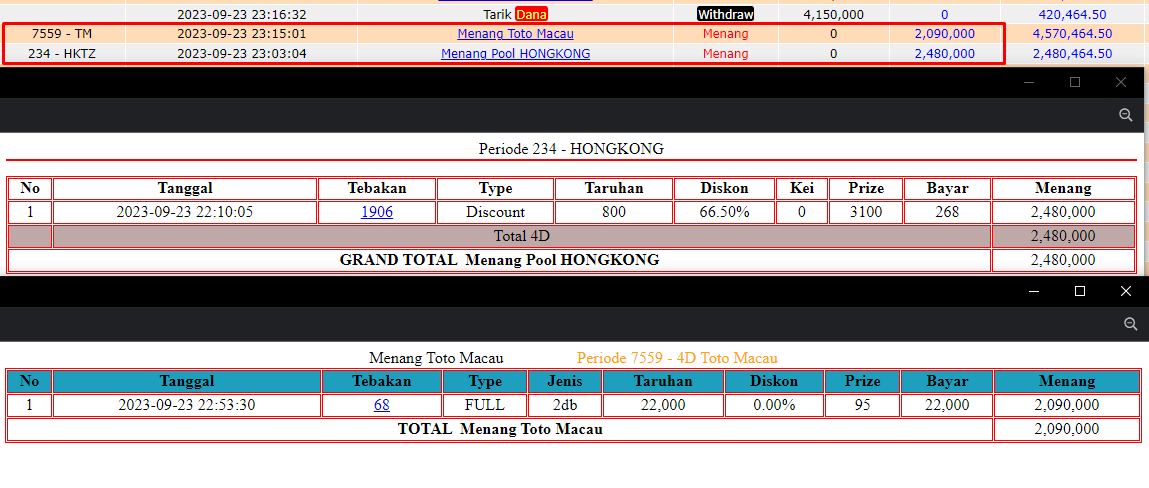Click Tanggal header in Hongkong table
This screenshot has height=488, width=1149.
[185, 188]
